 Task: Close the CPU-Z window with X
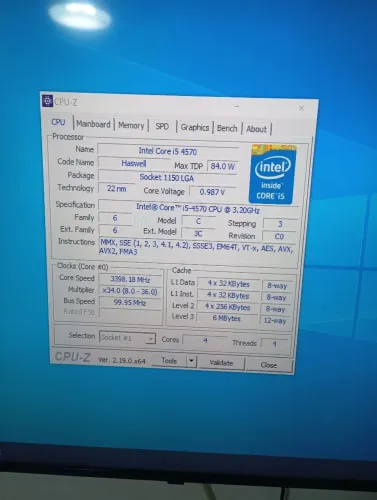[301, 108]
